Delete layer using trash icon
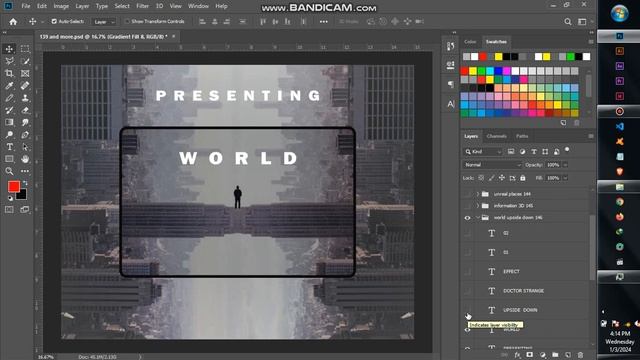 (x=580, y=355)
